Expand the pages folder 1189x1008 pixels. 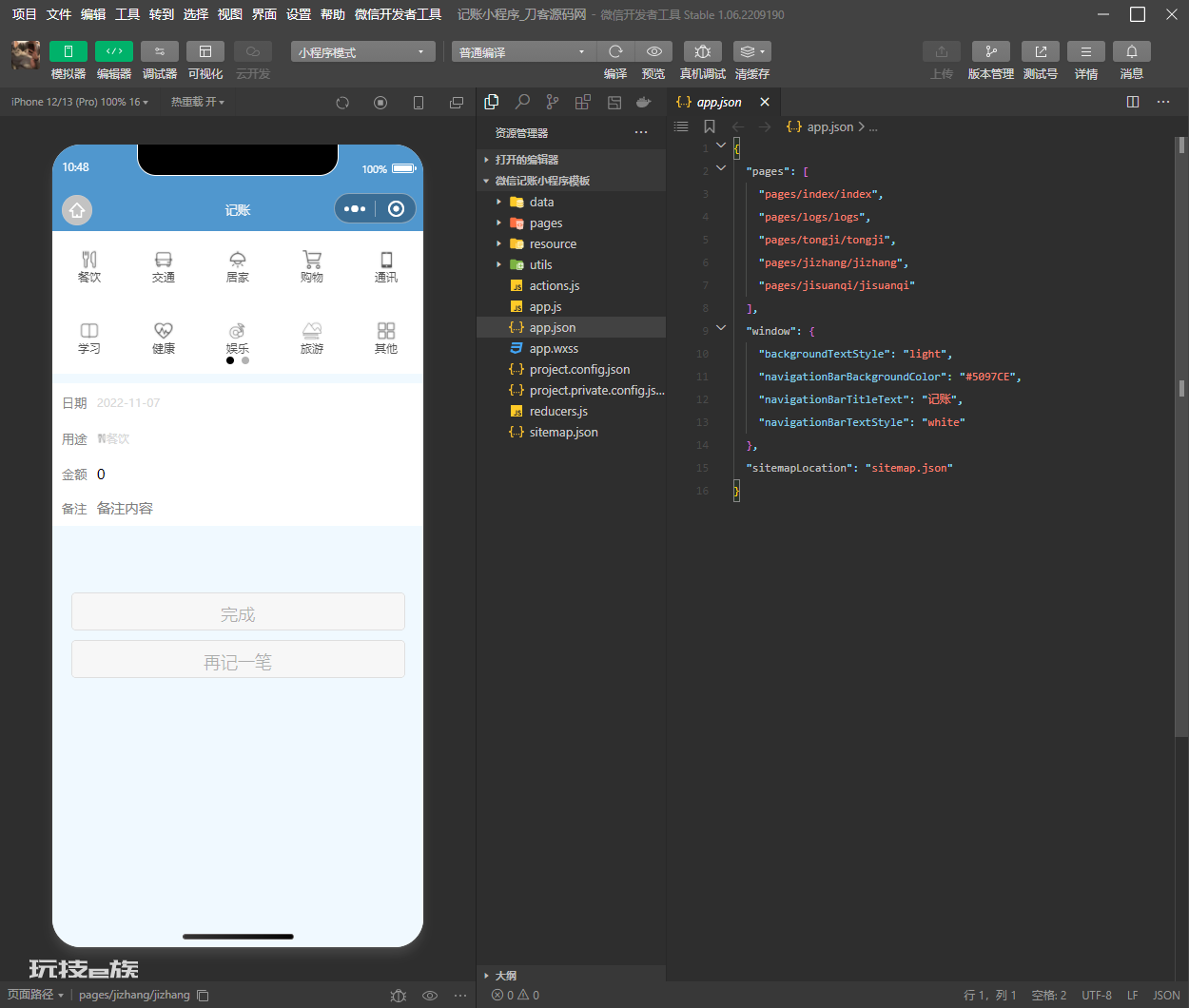[x=571, y=223]
